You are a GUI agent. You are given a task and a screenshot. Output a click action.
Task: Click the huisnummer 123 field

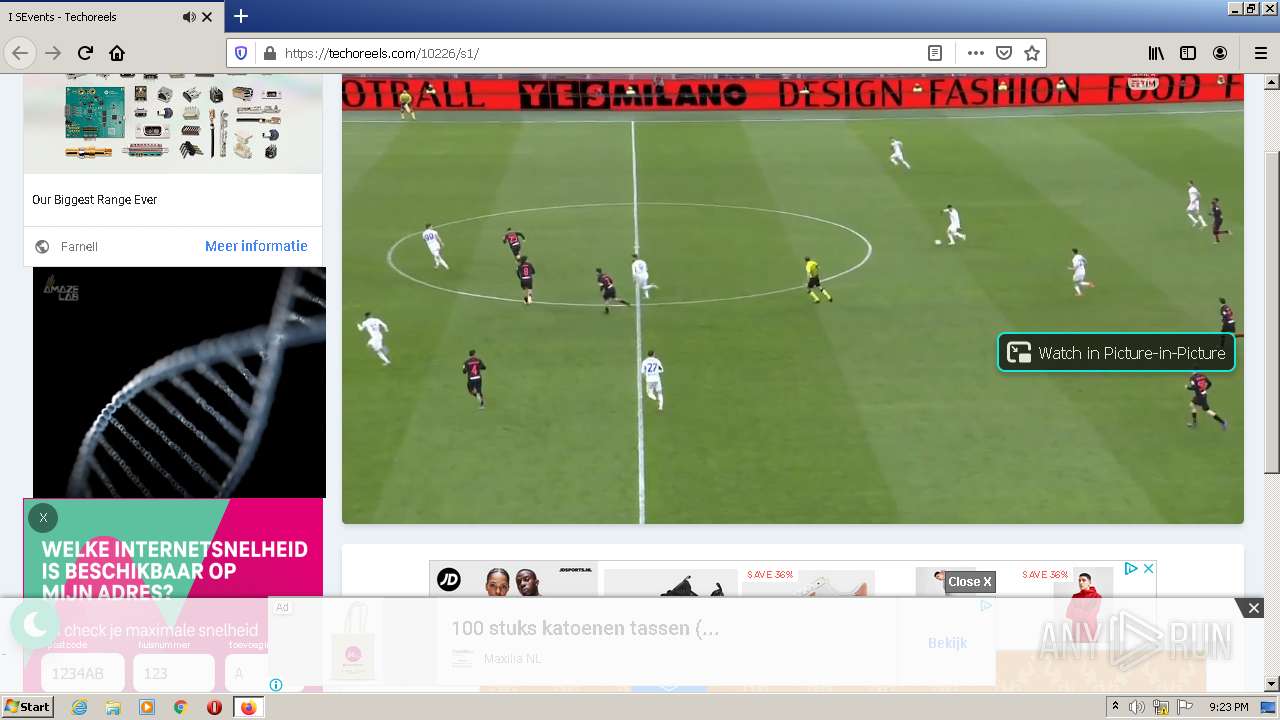coord(174,673)
